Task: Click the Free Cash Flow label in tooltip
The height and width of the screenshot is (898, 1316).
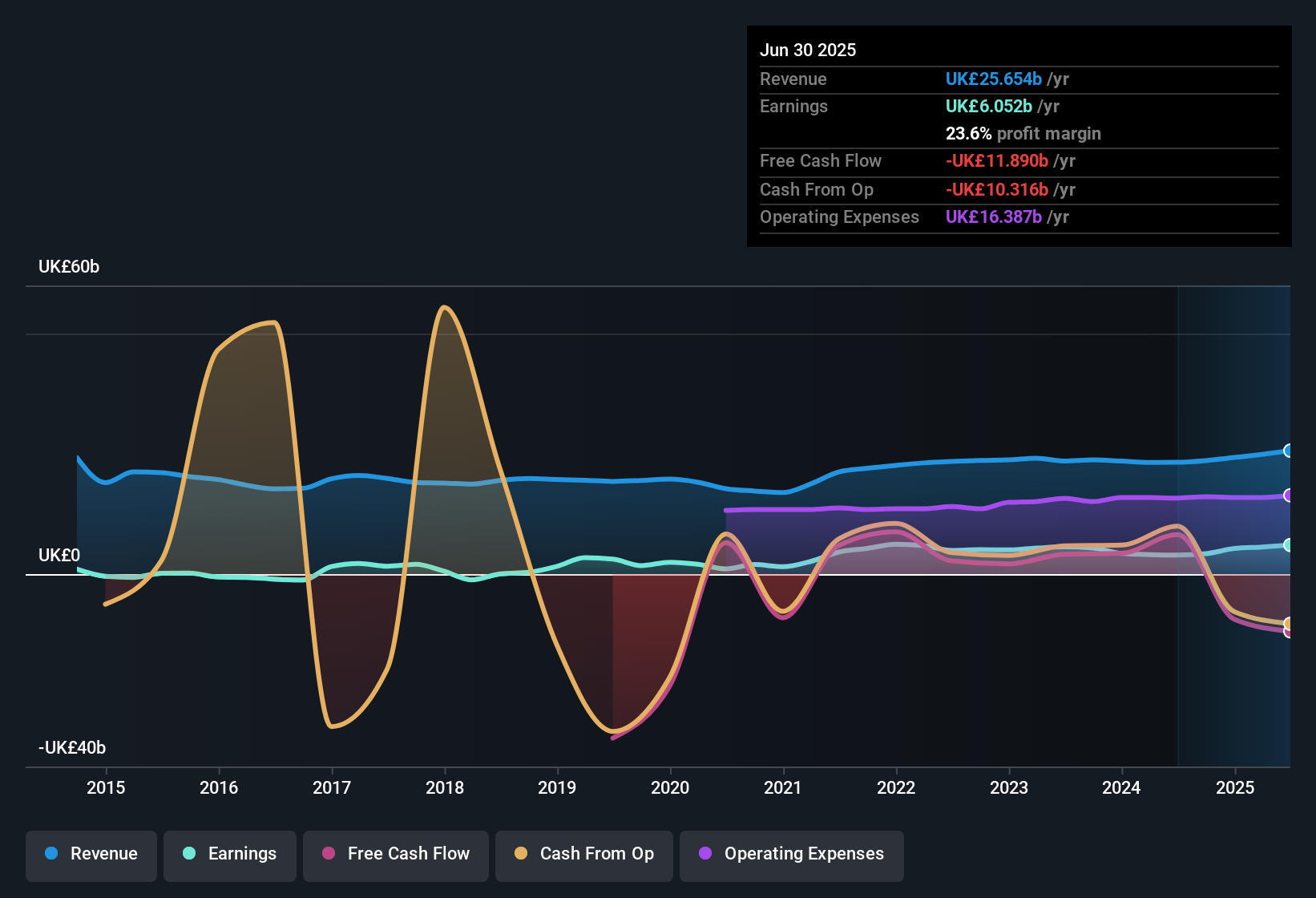Action: pyautogui.click(x=821, y=160)
